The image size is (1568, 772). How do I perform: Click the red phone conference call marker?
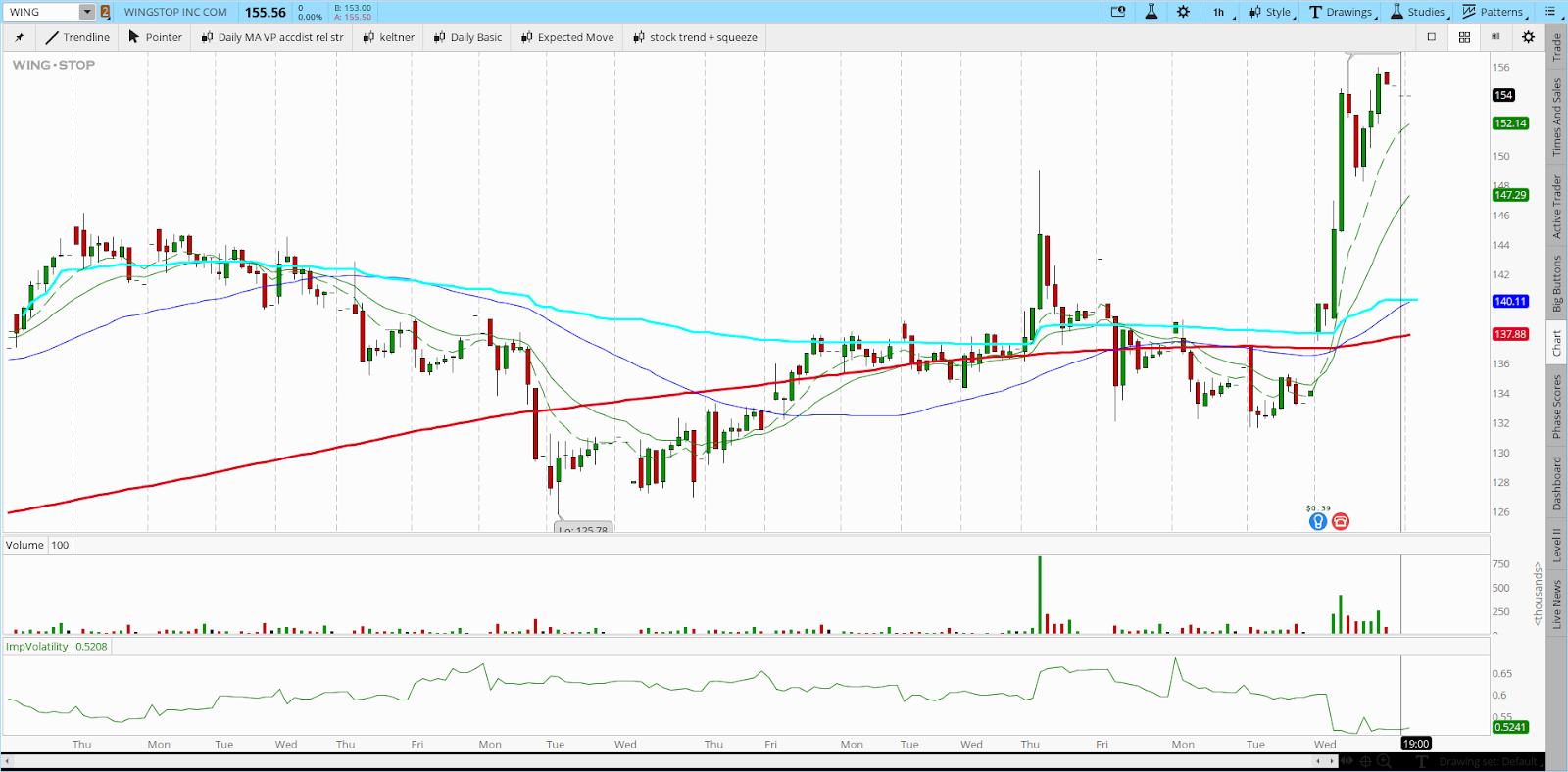pos(1341,522)
